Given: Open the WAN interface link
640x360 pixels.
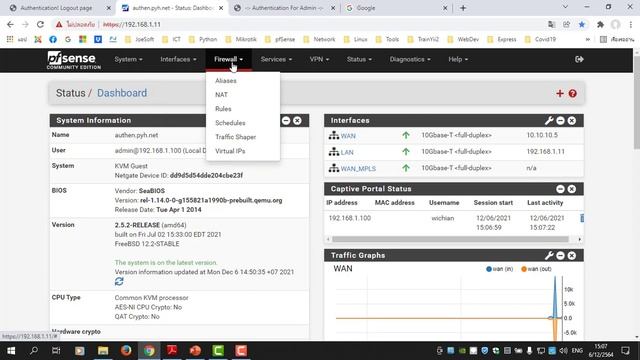Looking at the screenshot, I should [x=348, y=136].
